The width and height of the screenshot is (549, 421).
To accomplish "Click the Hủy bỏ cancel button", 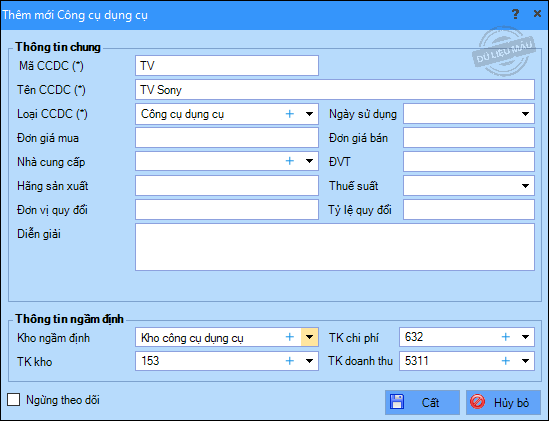I will coord(503,402).
